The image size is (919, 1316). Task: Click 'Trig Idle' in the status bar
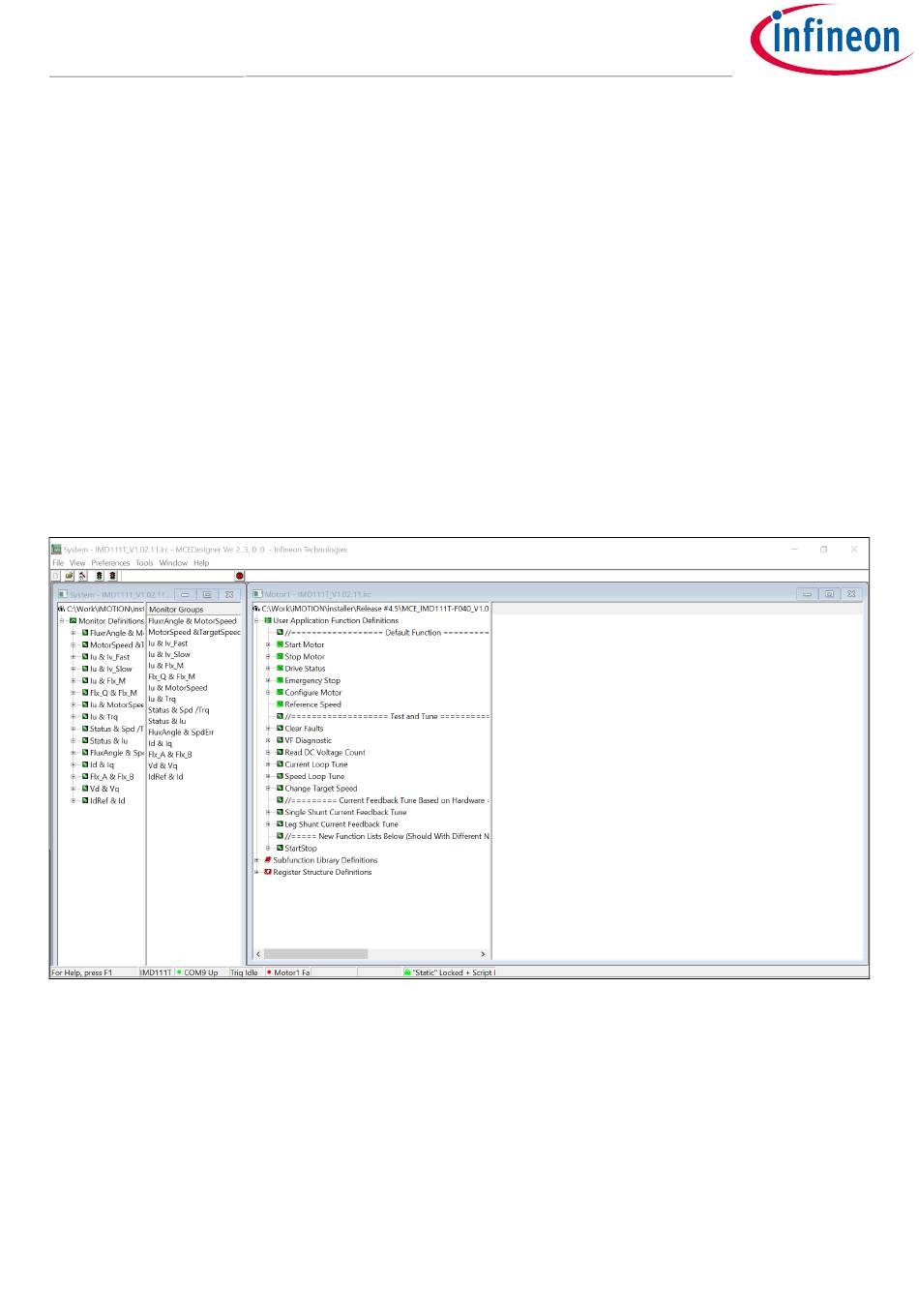click(245, 972)
